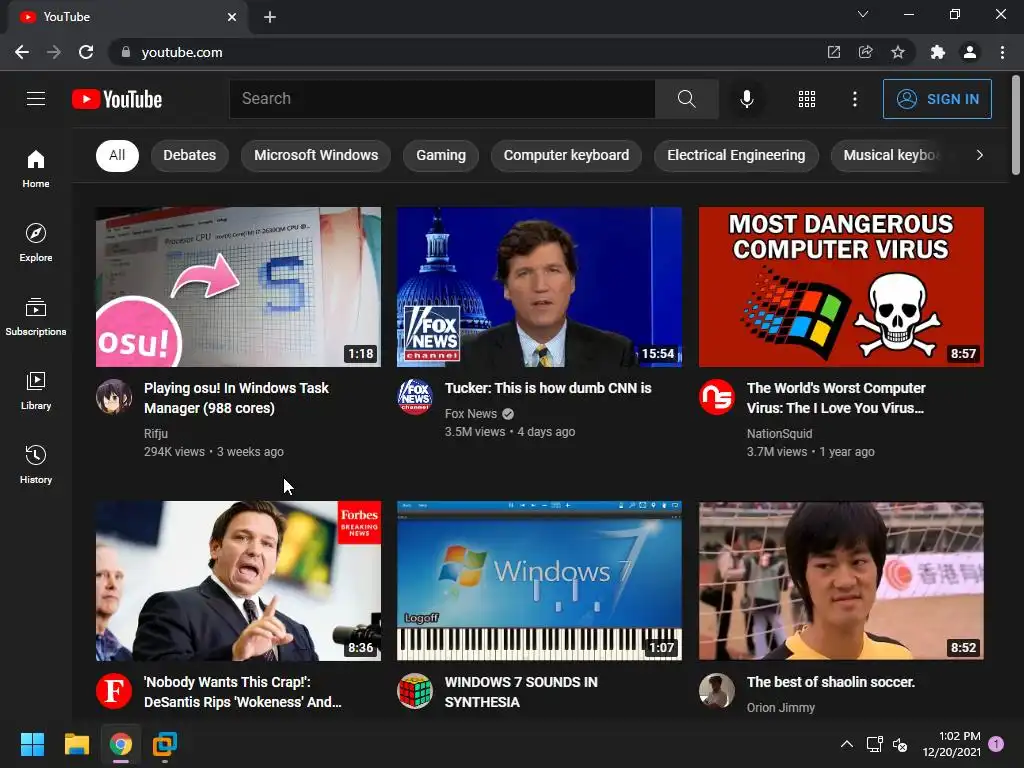Open the YouTube apps grid icon
Viewport: 1024px width, 768px height.
[x=807, y=99]
